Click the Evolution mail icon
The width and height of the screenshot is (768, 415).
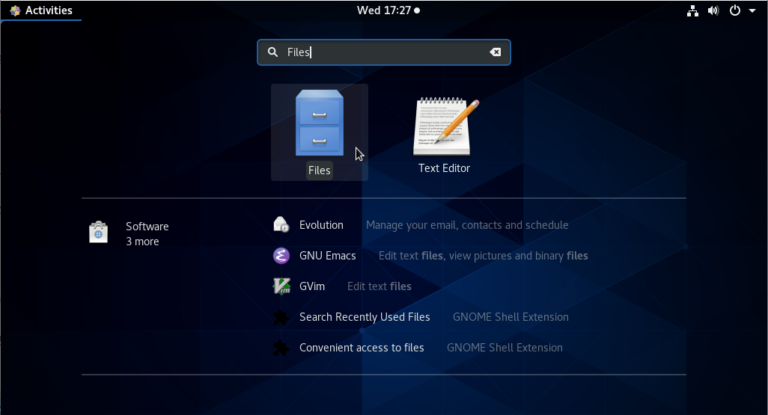pyautogui.click(x=282, y=225)
